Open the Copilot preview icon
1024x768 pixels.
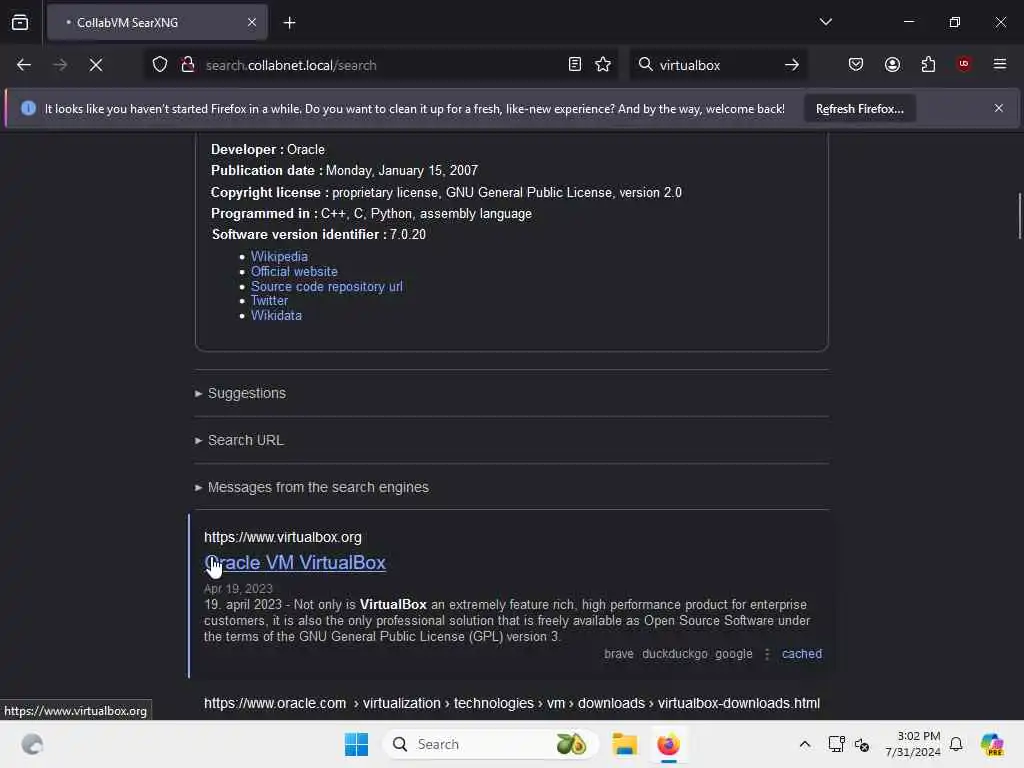click(992, 744)
